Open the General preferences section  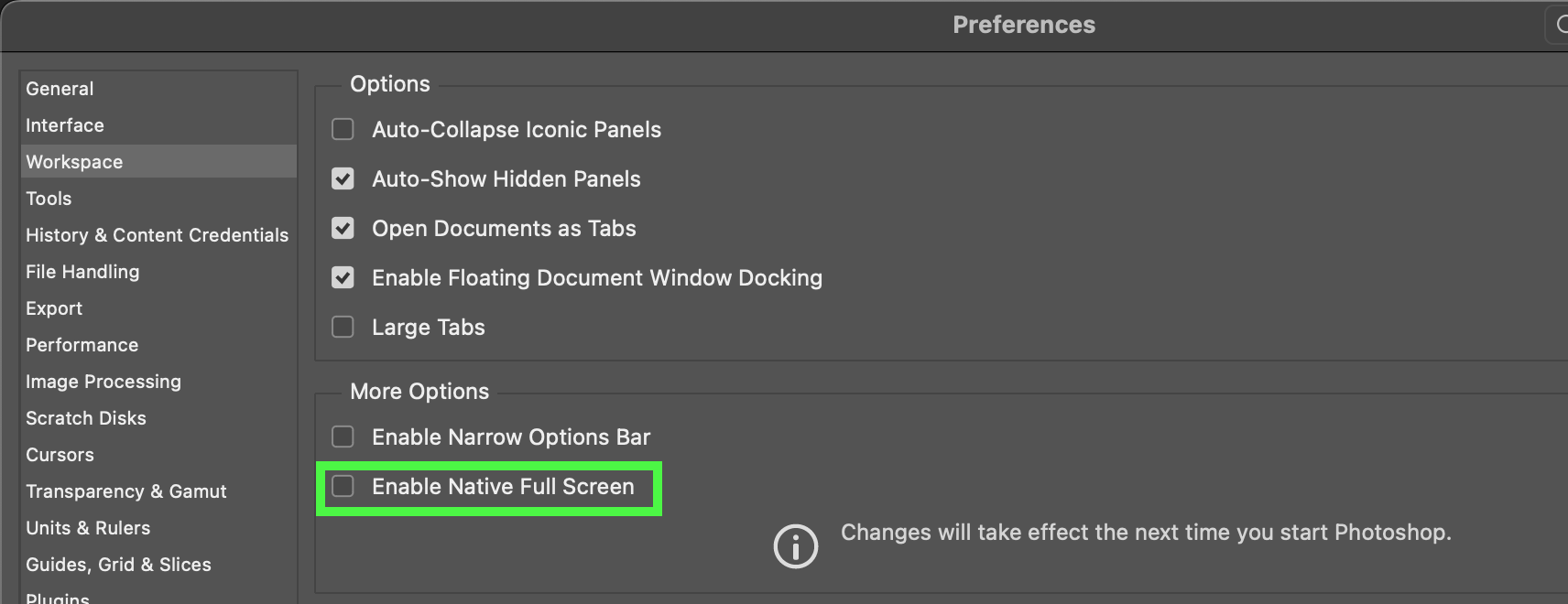pyautogui.click(x=60, y=88)
